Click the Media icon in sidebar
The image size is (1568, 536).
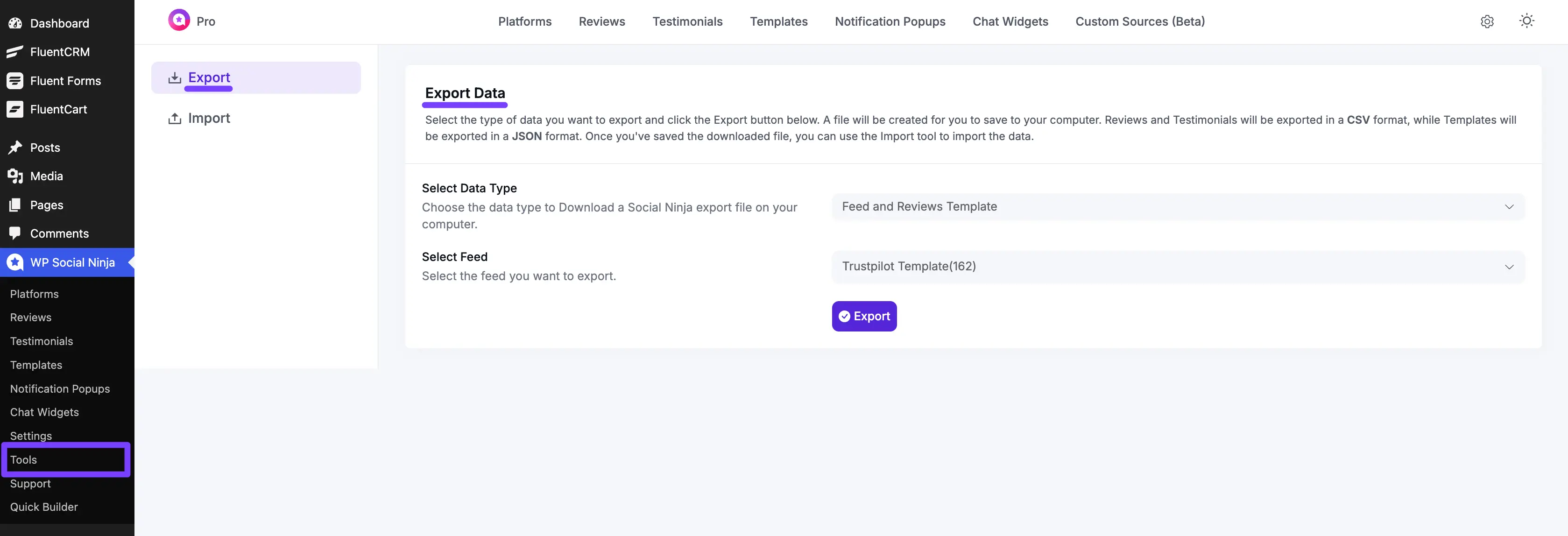[x=15, y=176]
